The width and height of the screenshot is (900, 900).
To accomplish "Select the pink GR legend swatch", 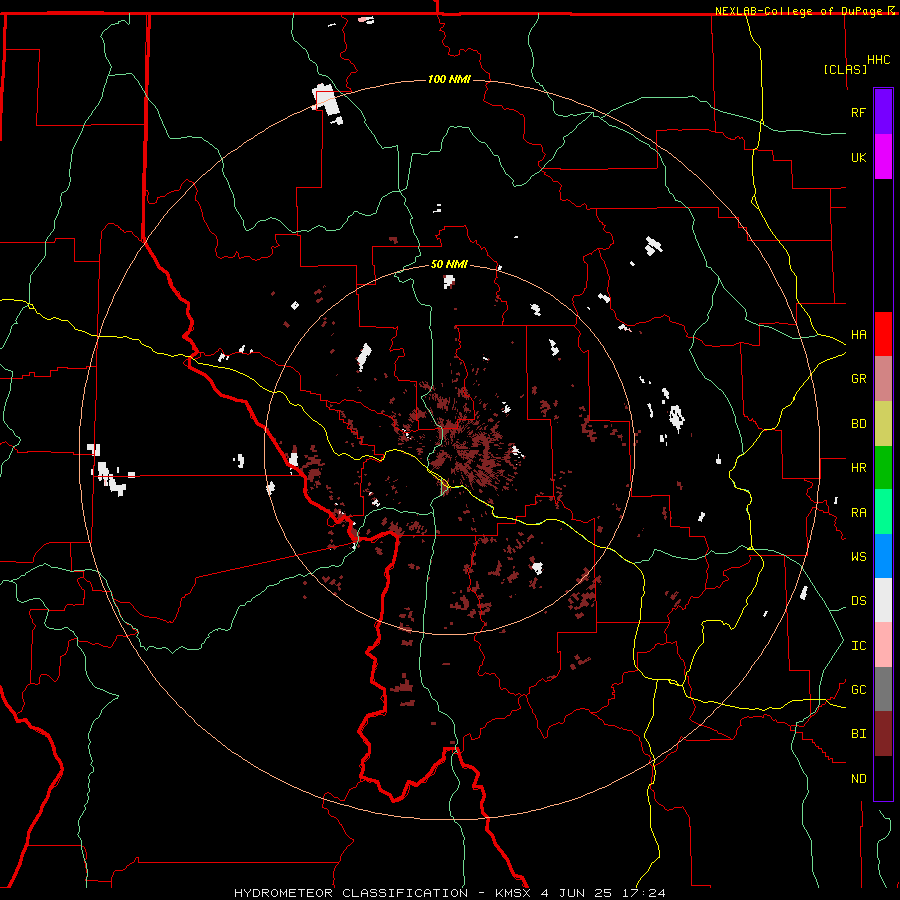I will tap(883, 379).
